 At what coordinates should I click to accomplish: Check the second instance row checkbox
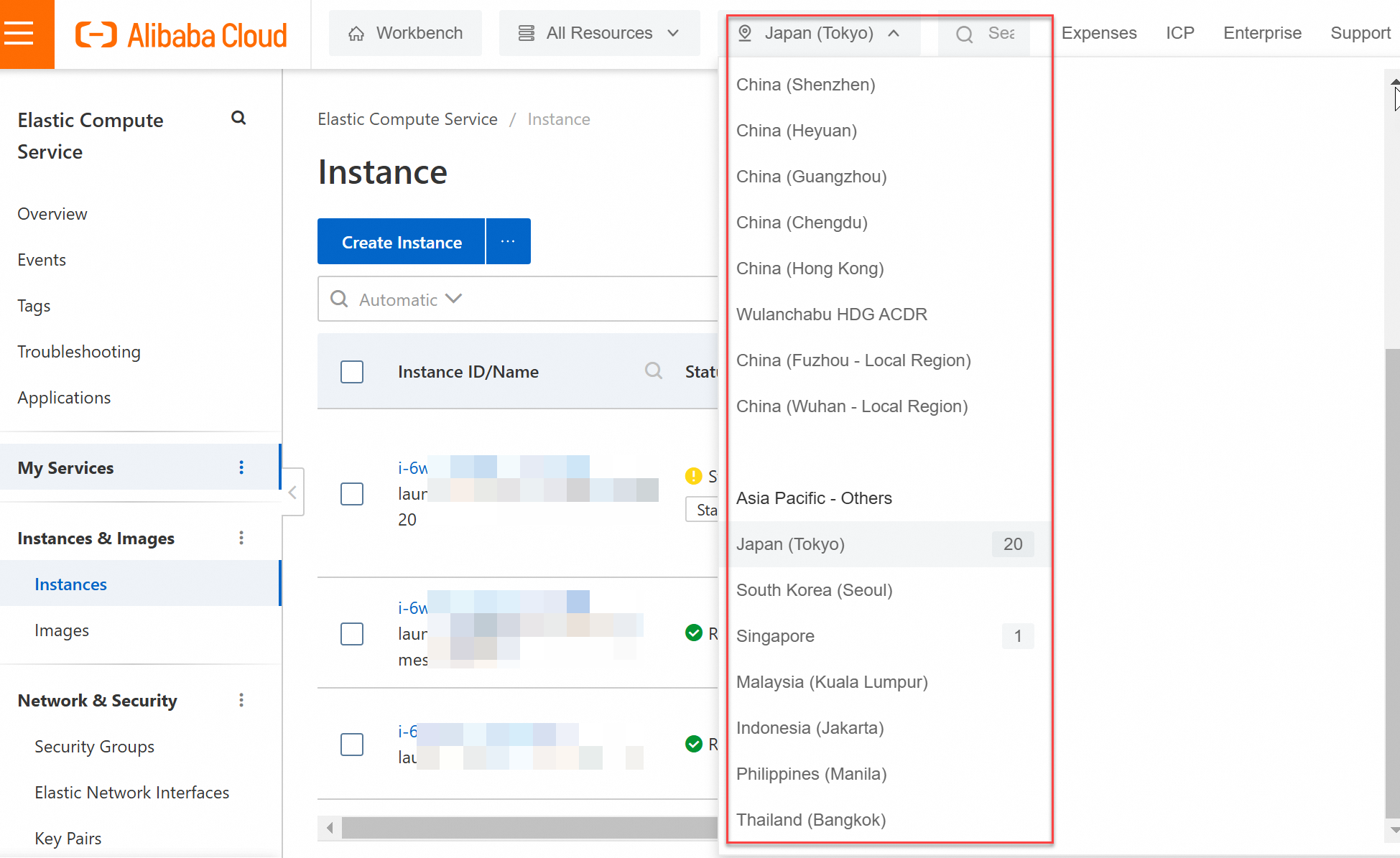[x=352, y=634]
